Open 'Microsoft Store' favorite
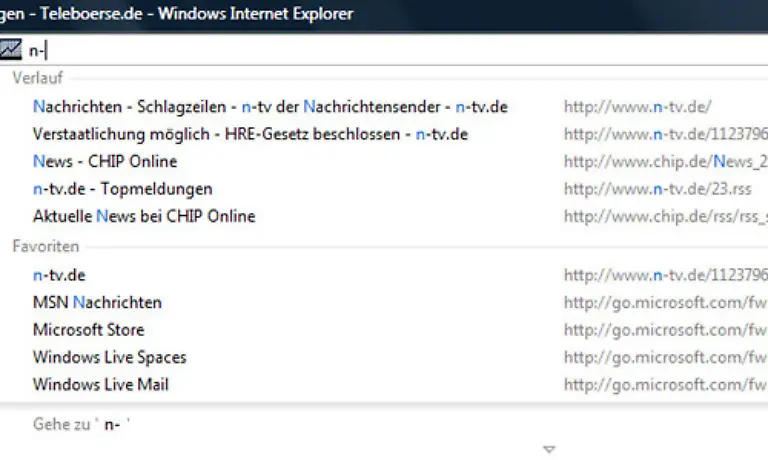The width and height of the screenshot is (768, 460). pyautogui.click(x=89, y=330)
